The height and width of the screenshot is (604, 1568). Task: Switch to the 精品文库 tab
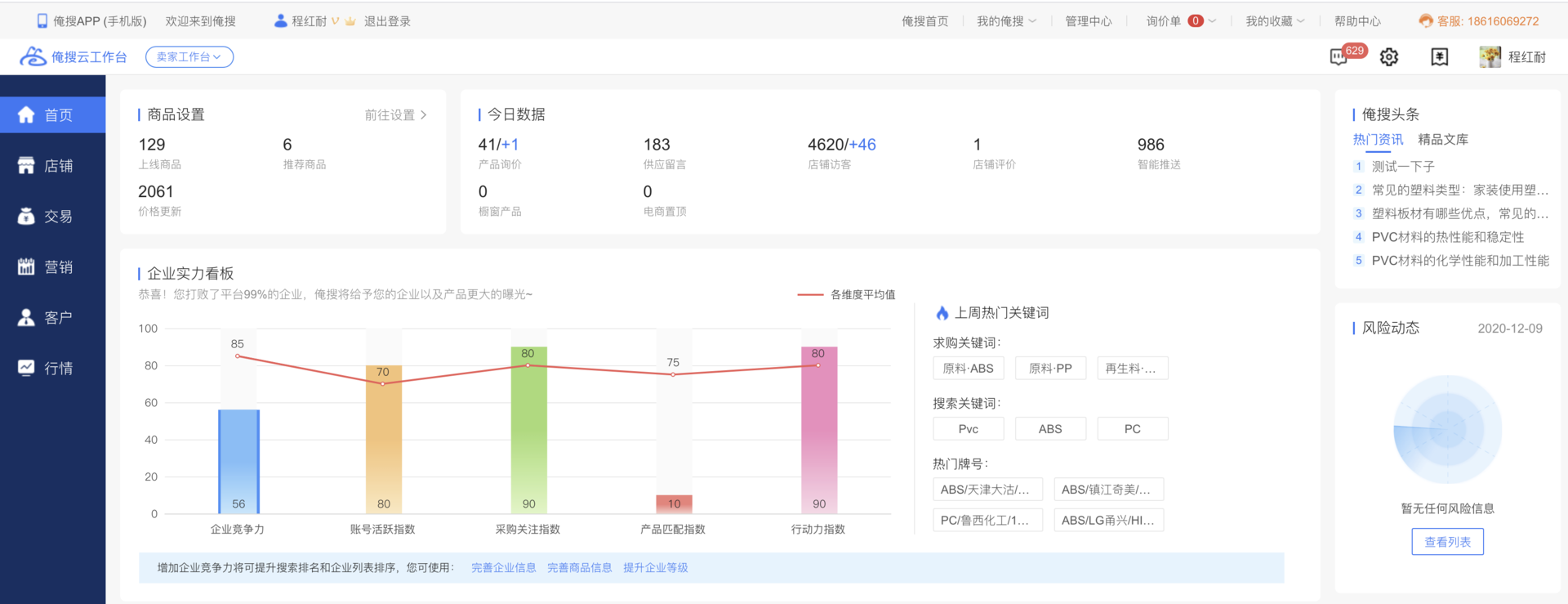1443,140
